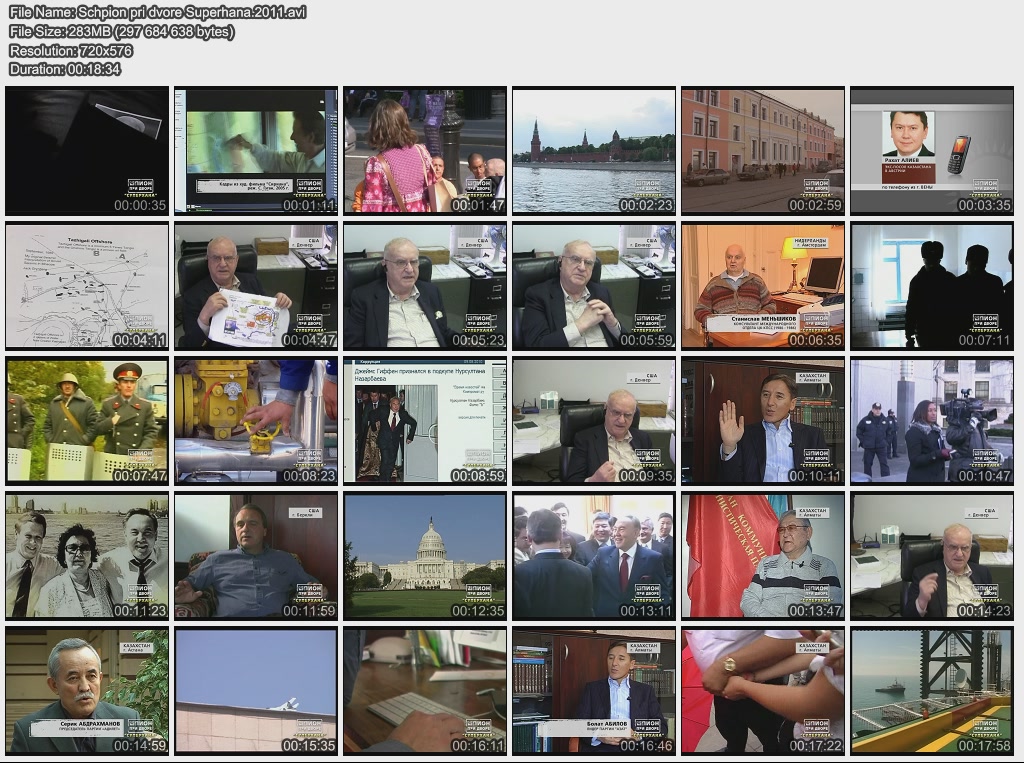This screenshot has height=763, width=1024.
Task: Click the news webpage screenshot thumbnail at 00:08:59
Action: pos(425,421)
